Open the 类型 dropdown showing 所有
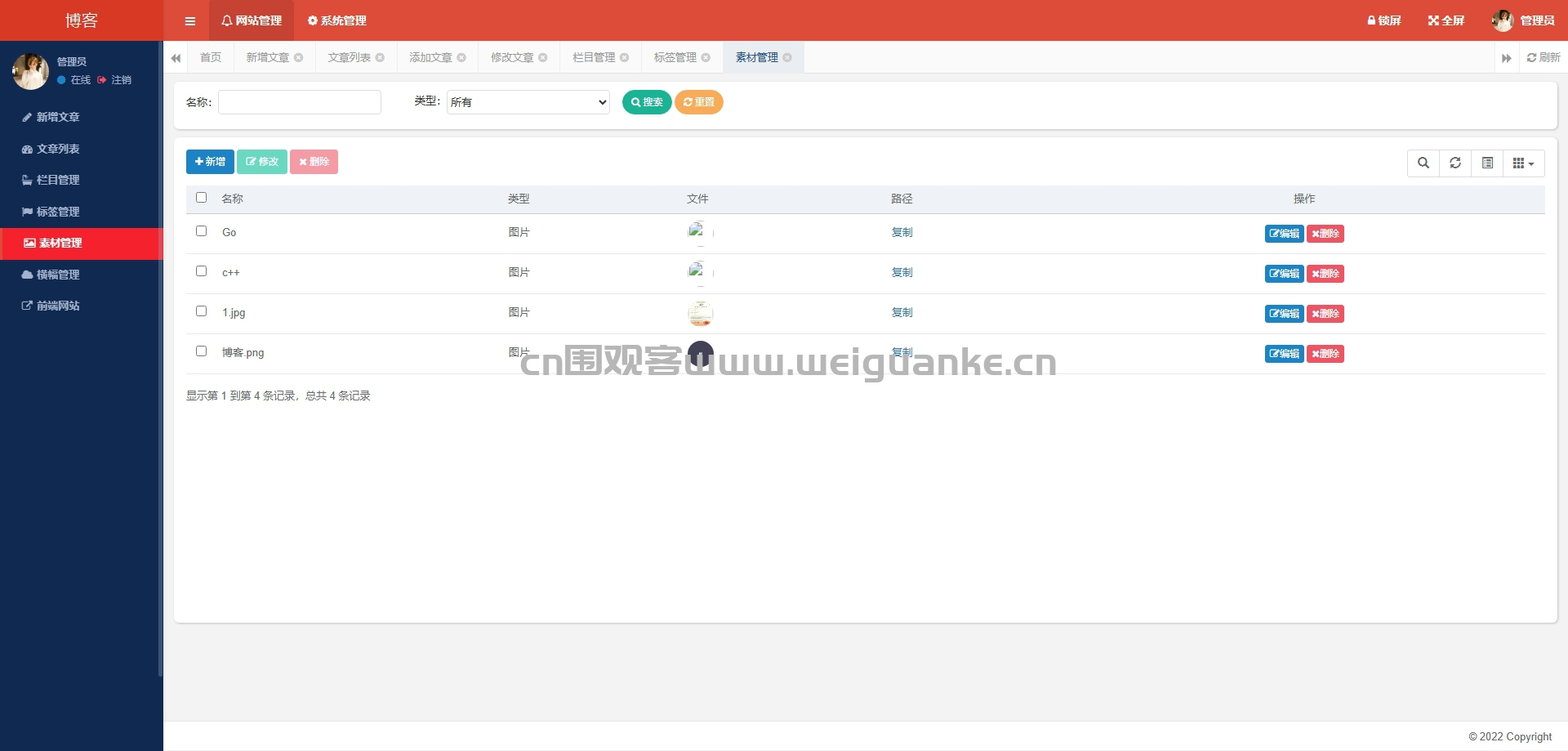This screenshot has height=751, width=1568. coord(528,102)
